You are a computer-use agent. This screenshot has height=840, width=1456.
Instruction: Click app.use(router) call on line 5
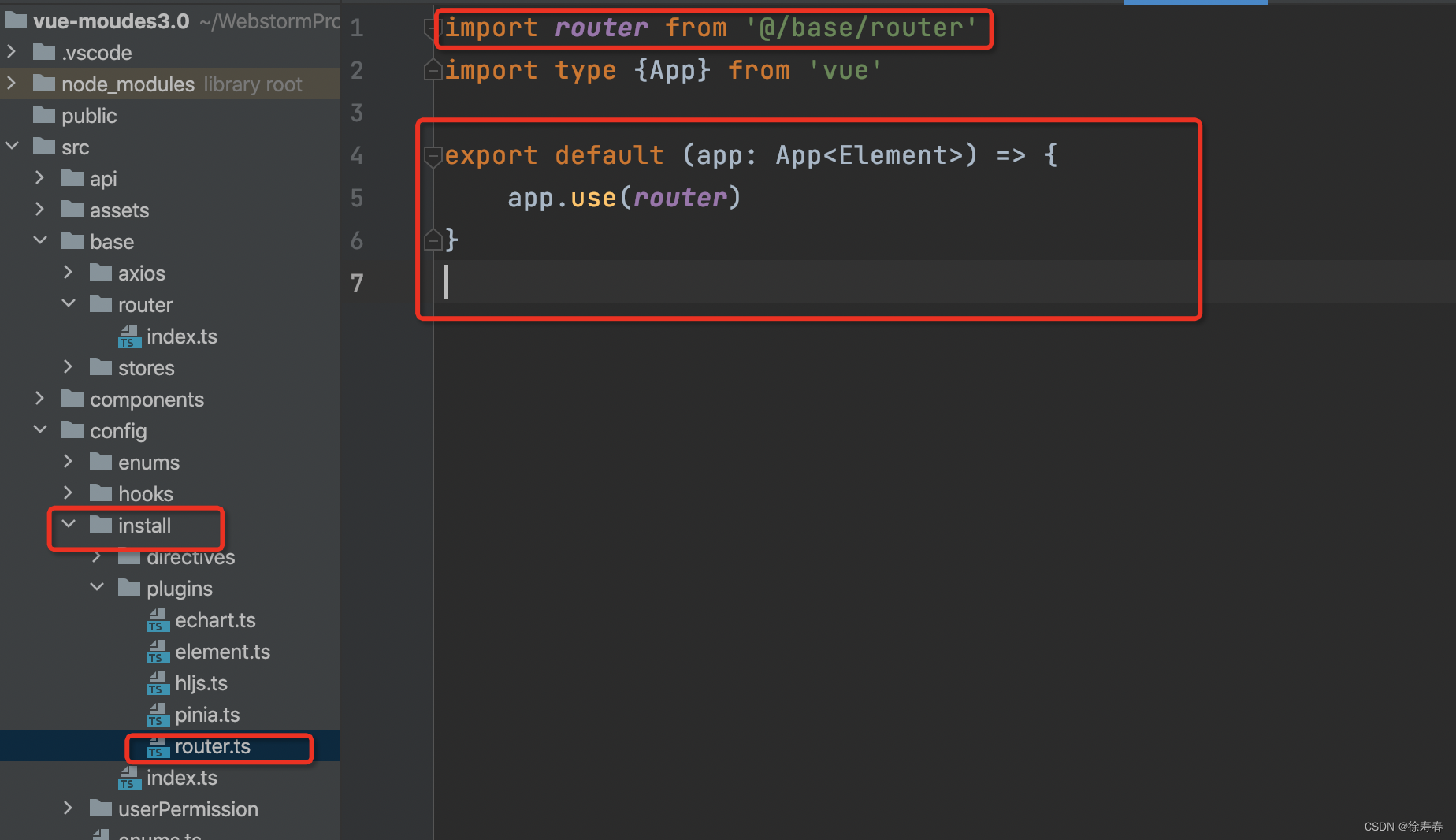click(624, 198)
